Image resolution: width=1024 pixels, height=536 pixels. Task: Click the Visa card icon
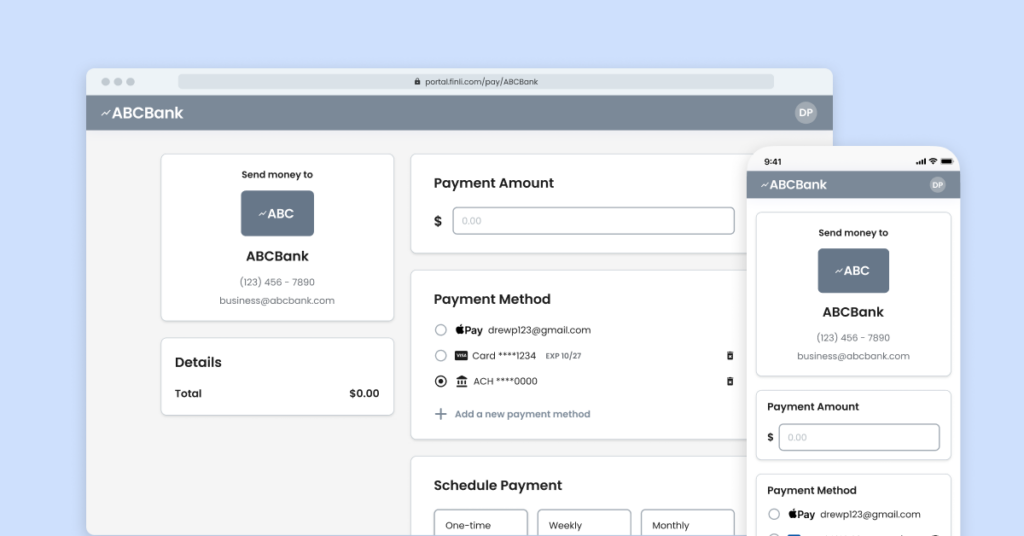[x=461, y=356]
